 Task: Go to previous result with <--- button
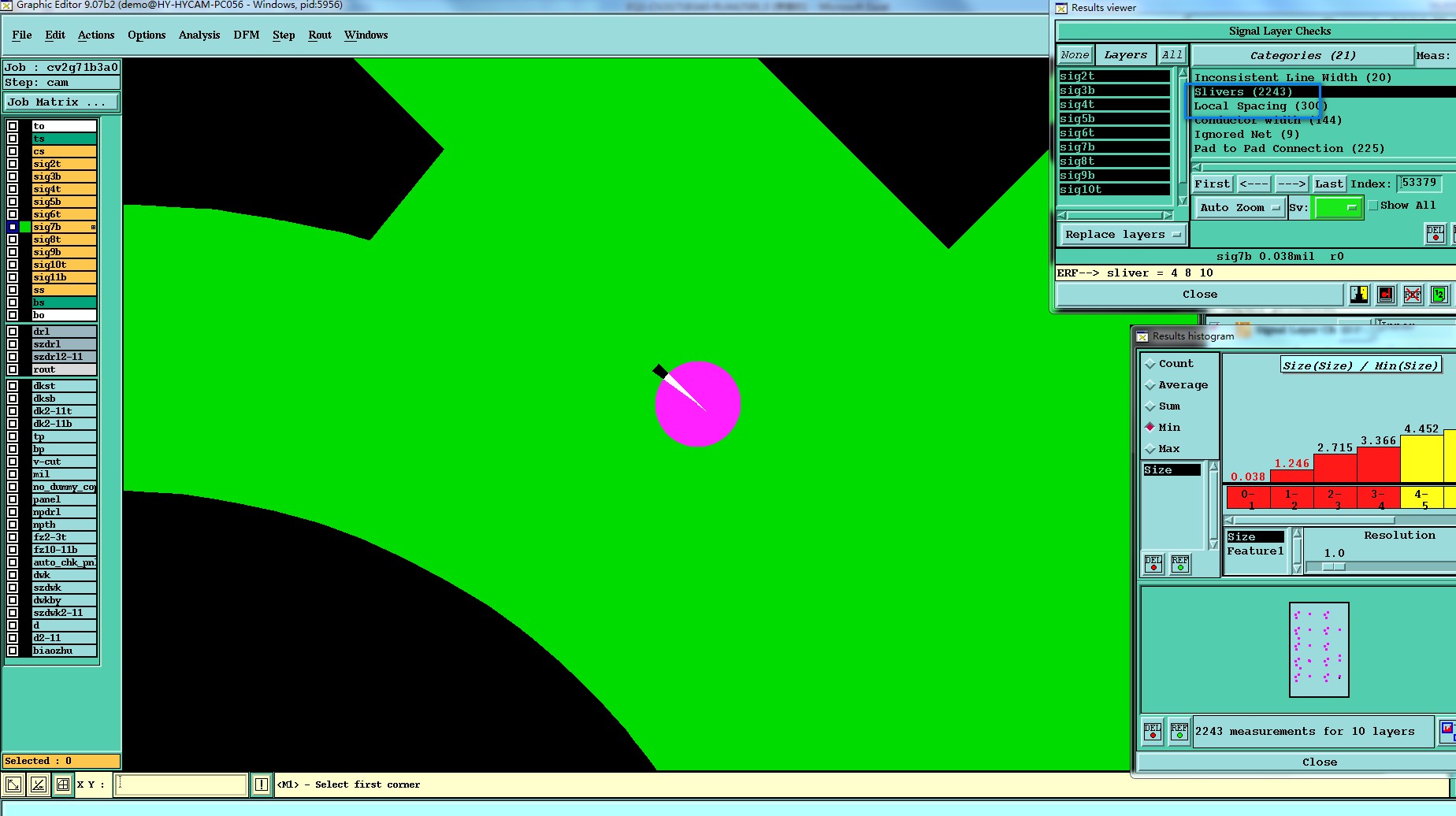click(x=1254, y=184)
